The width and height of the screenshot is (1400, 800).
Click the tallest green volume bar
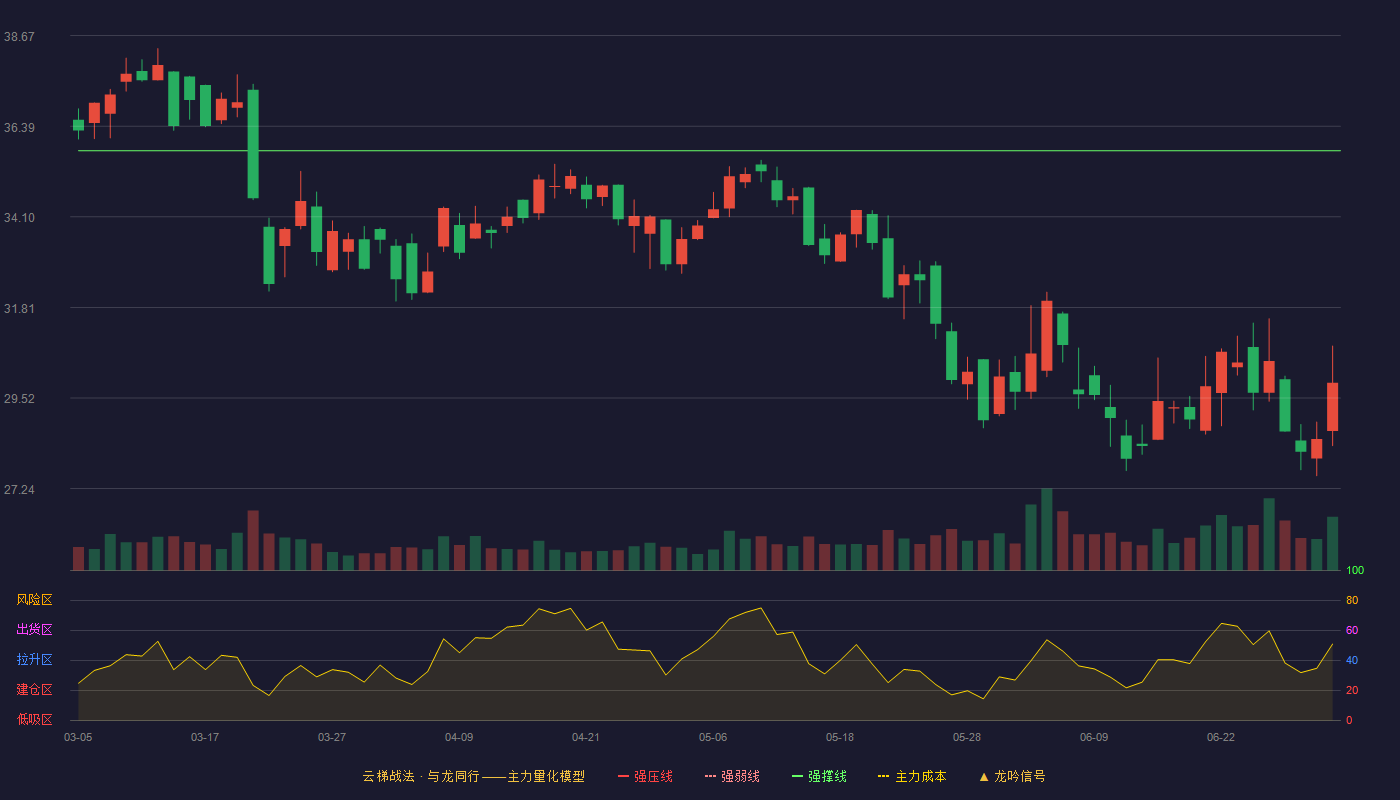coord(1047,529)
